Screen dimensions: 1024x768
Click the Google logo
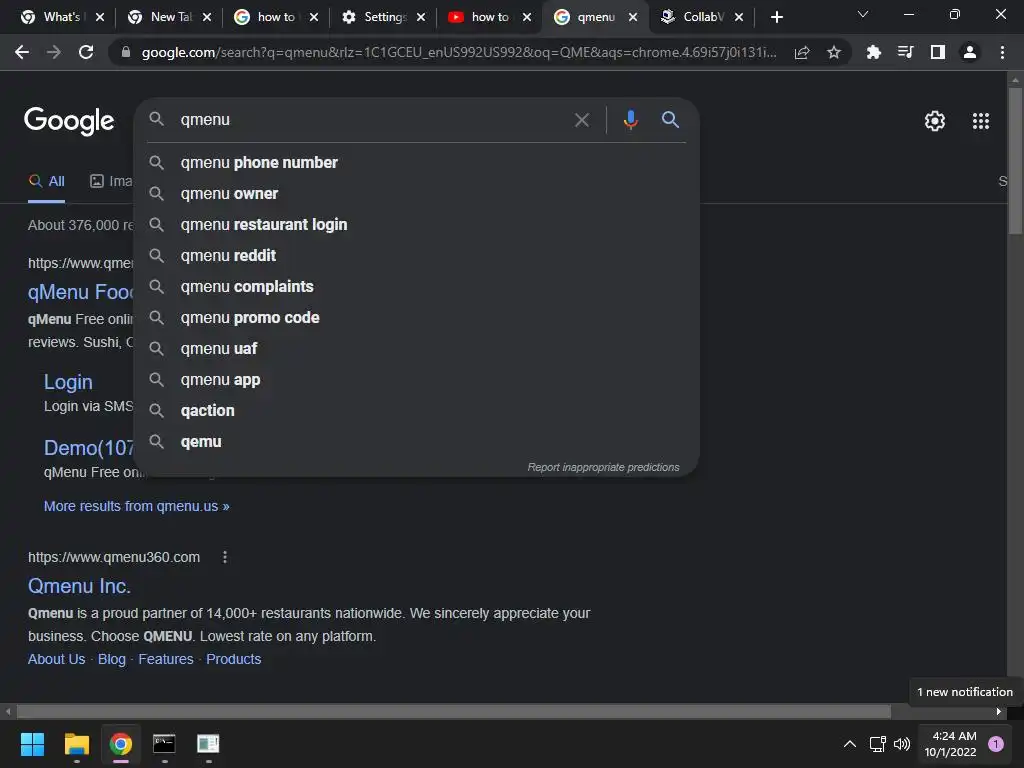(69, 121)
